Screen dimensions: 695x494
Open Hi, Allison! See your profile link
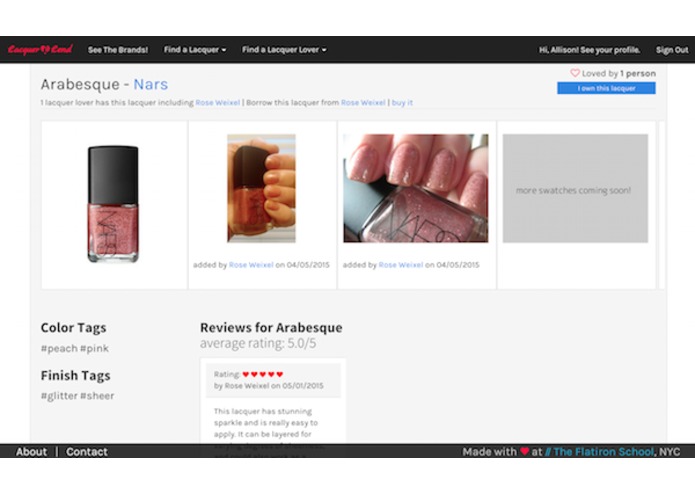[590, 50]
